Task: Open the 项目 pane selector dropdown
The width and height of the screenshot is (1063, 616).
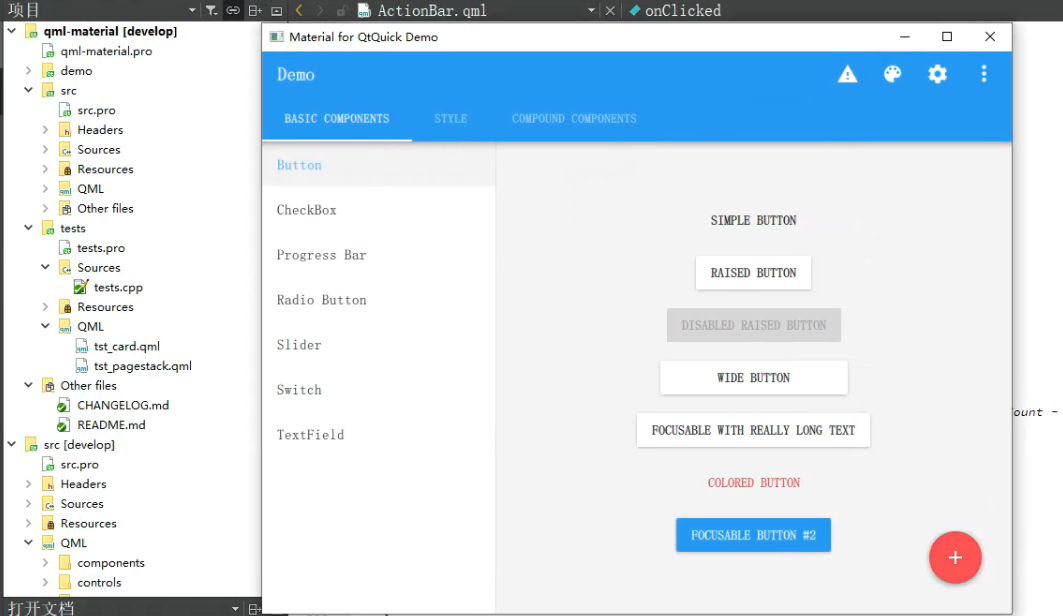Action: pos(191,9)
